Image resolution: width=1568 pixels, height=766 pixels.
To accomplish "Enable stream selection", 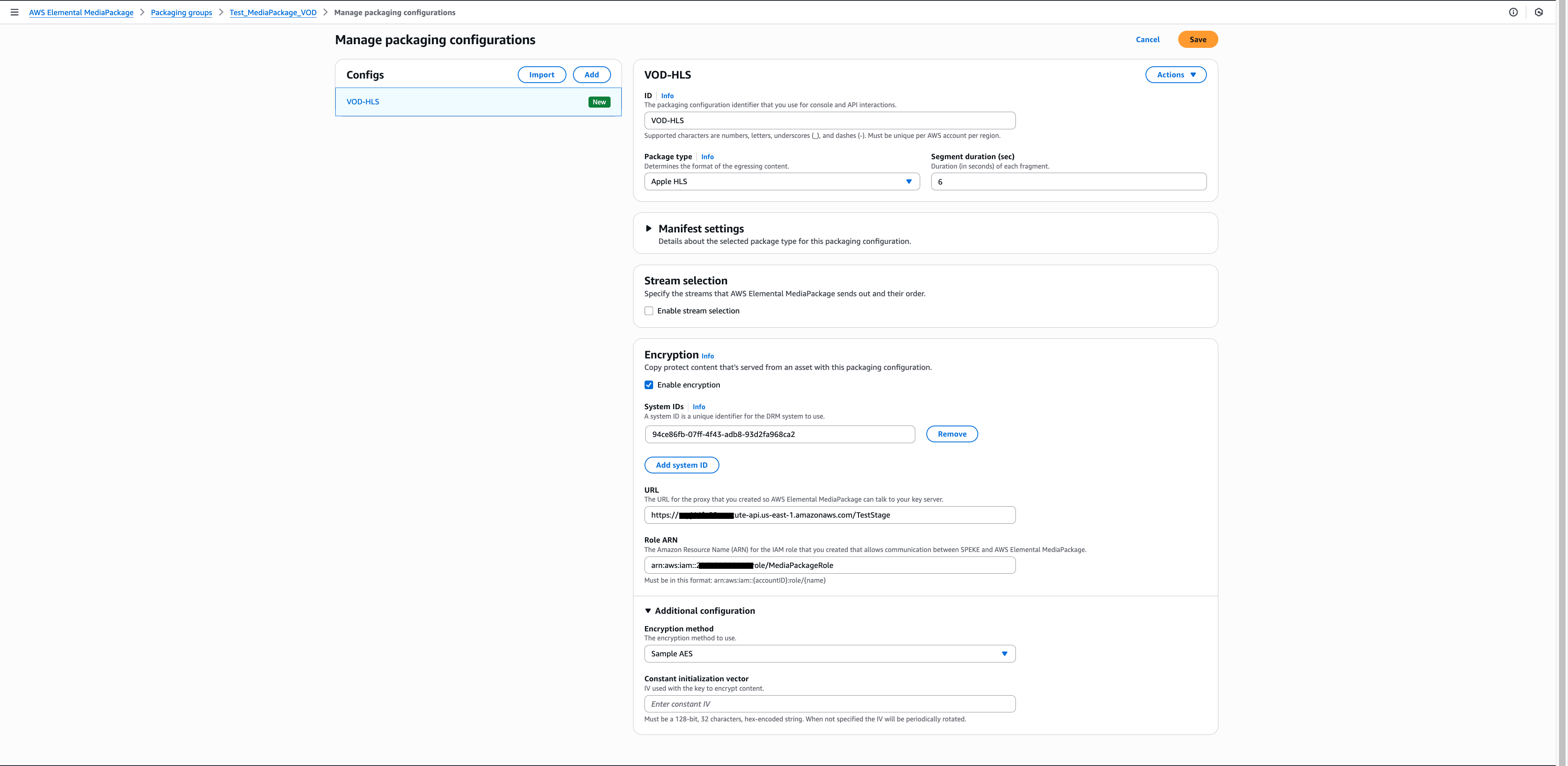I will [649, 311].
